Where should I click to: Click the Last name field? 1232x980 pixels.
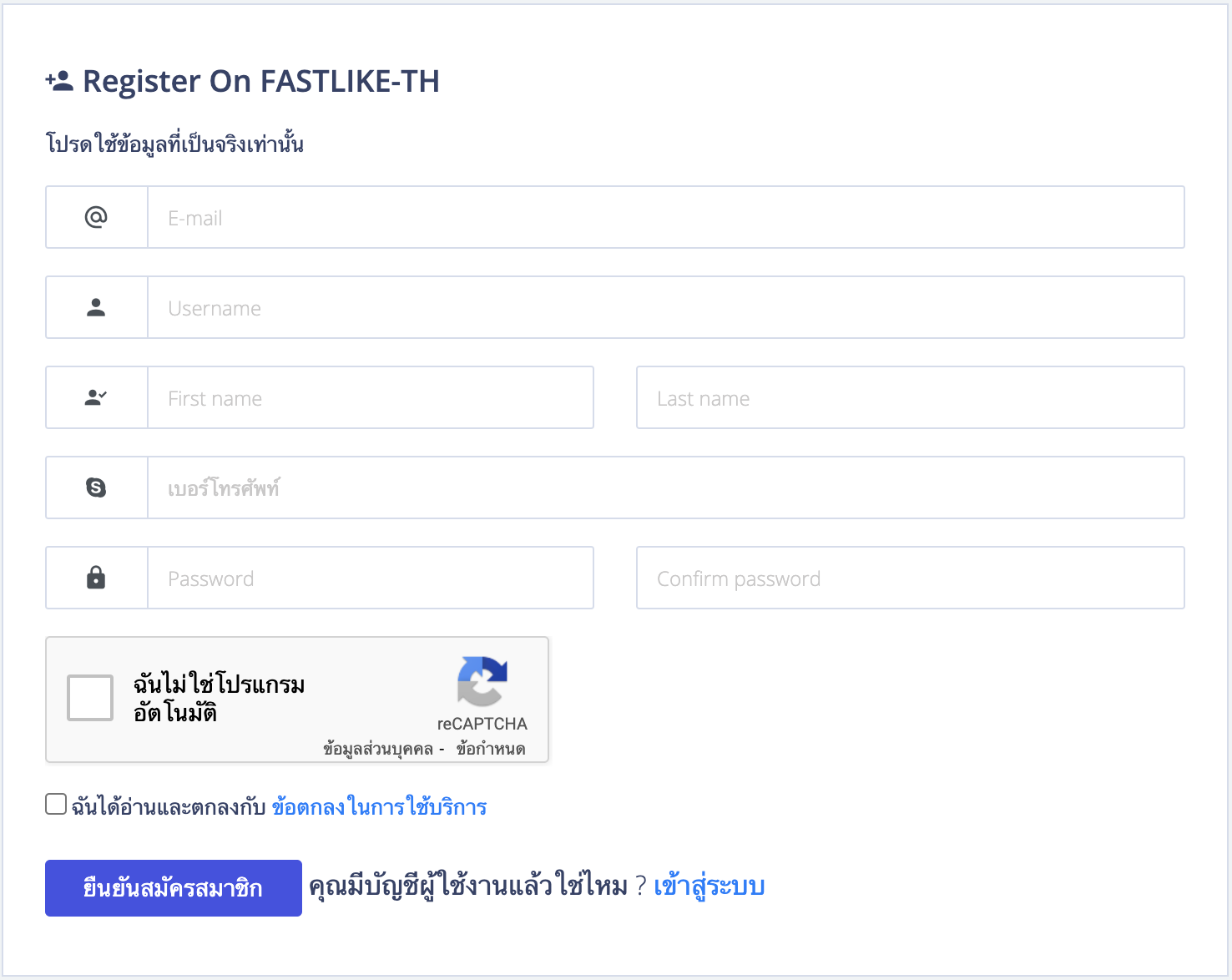(x=911, y=397)
